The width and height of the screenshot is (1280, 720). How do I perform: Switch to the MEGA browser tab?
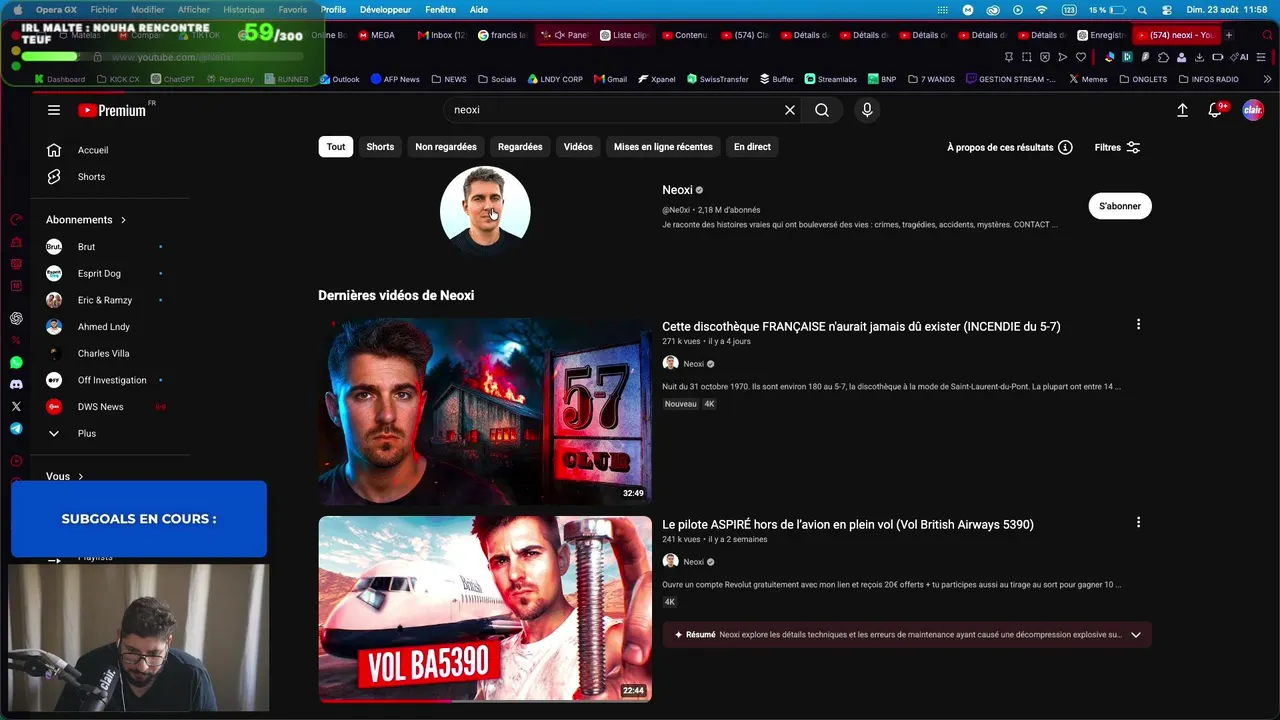(377, 35)
